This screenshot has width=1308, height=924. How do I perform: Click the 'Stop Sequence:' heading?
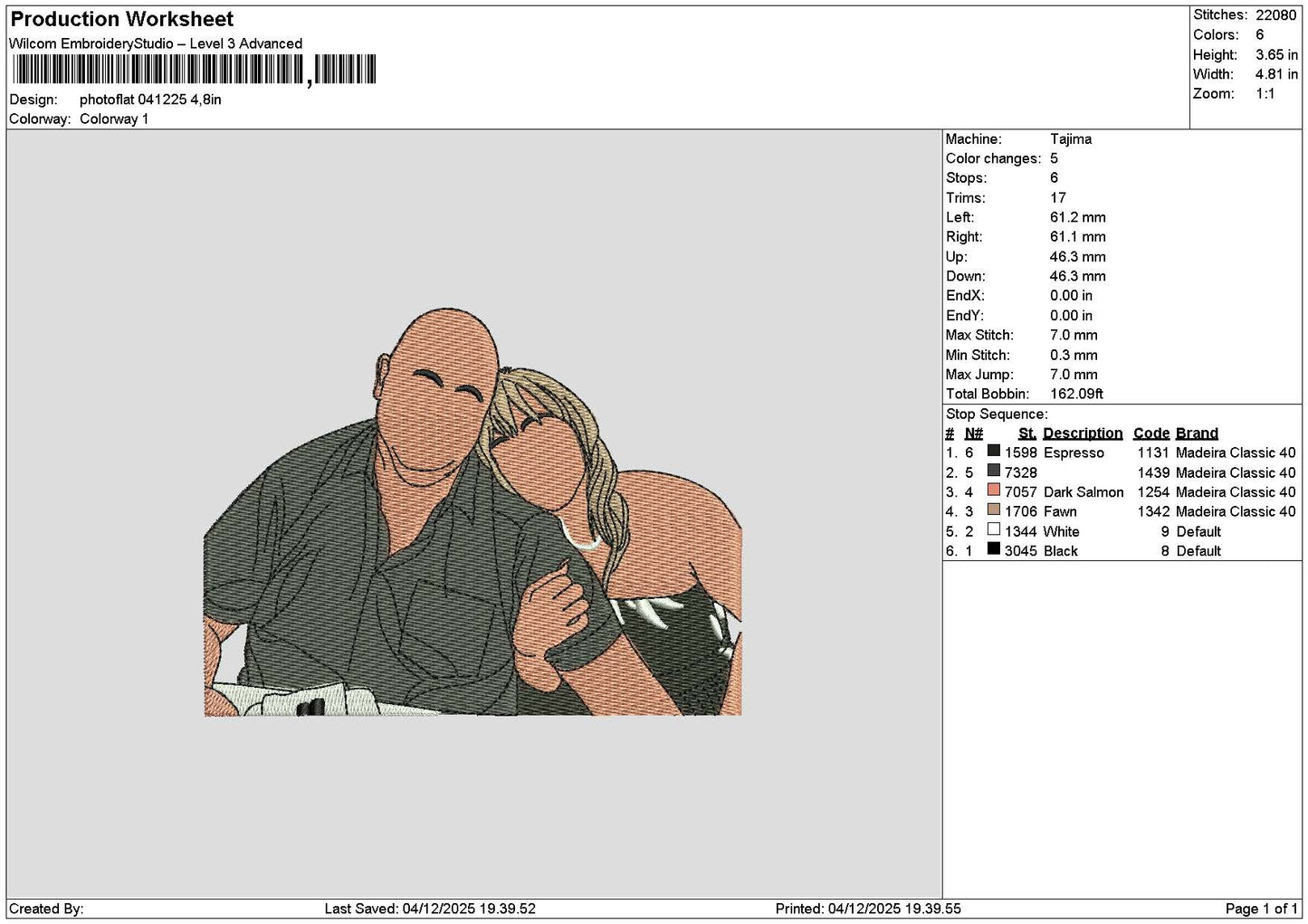[x=997, y=414]
